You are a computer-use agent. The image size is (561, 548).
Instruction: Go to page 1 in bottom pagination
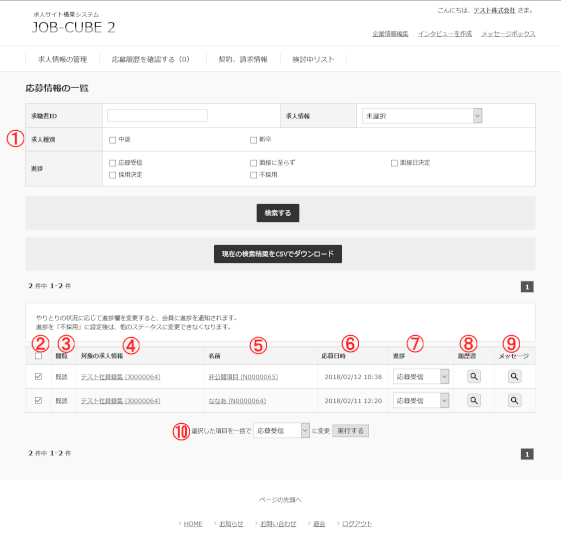click(527, 454)
